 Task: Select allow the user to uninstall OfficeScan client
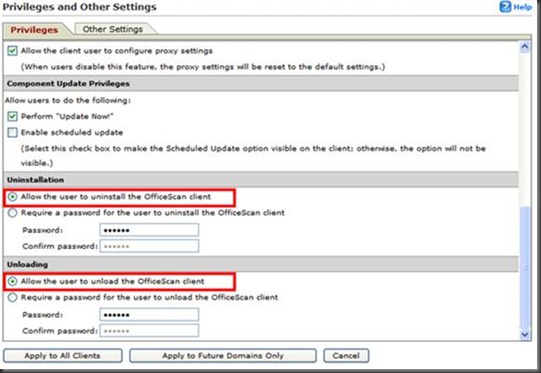(x=12, y=197)
